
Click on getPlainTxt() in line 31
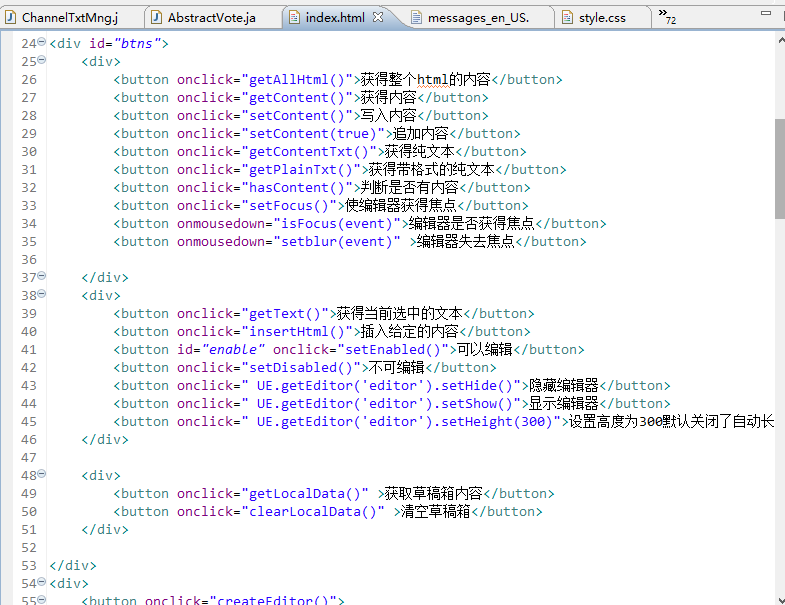point(301,170)
